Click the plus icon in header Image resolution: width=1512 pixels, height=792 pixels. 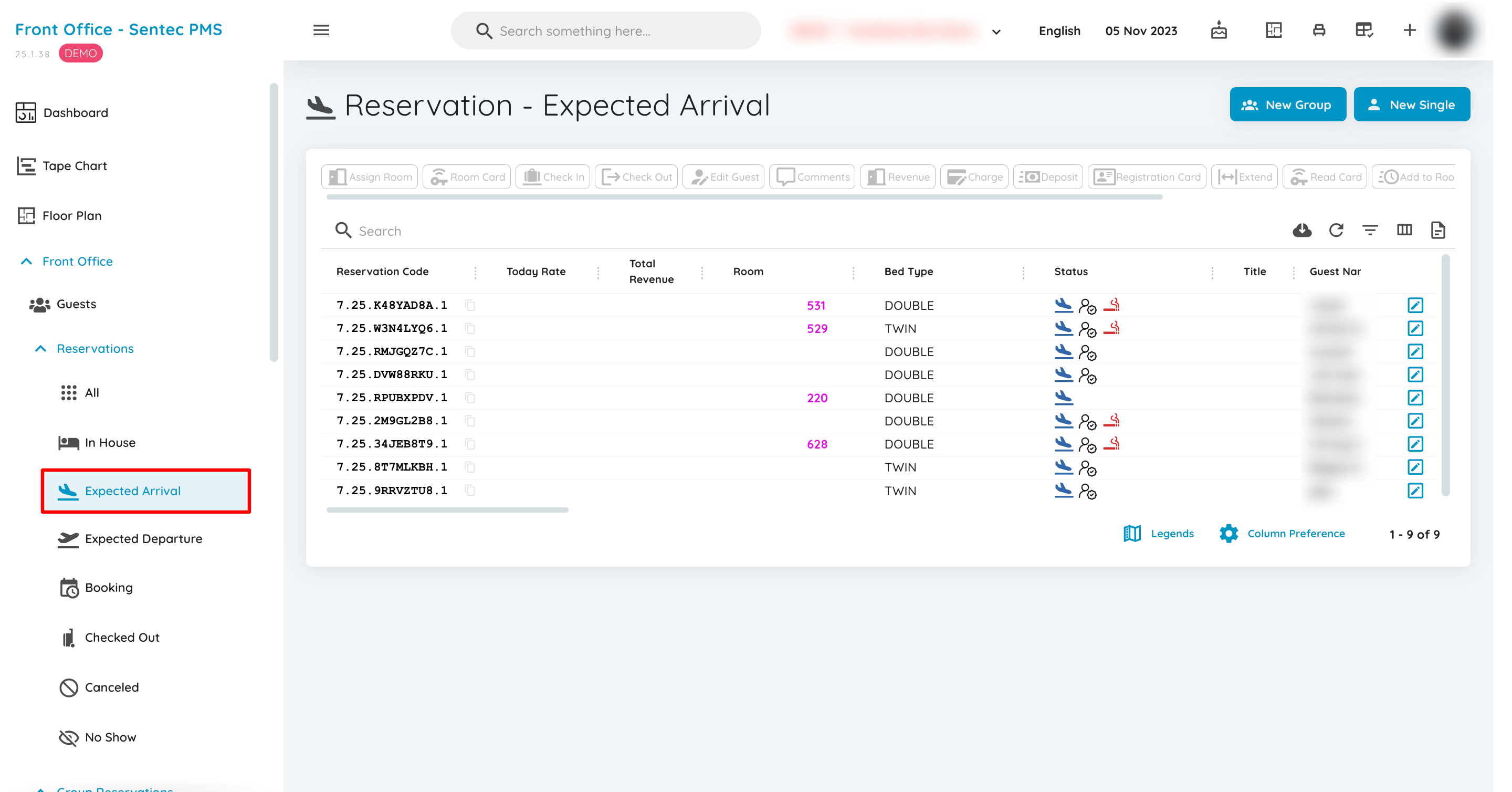1409,30
